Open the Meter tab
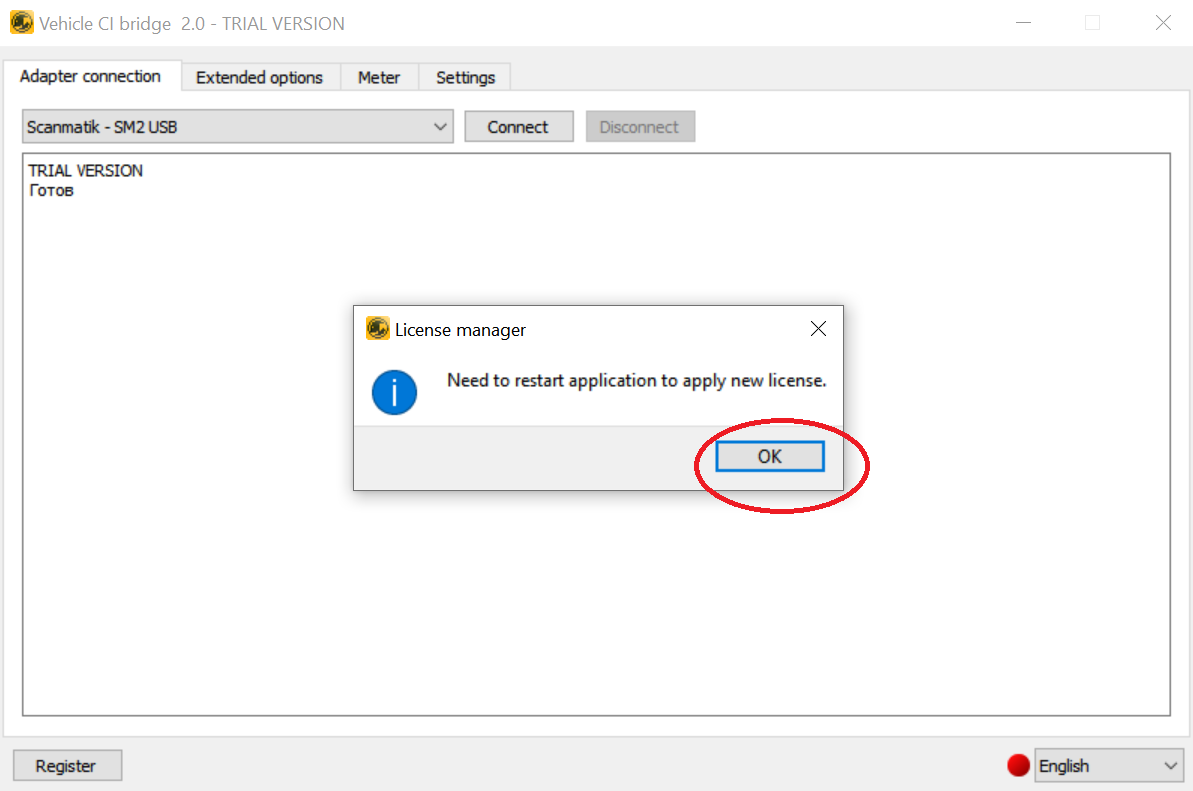This screenshot has width=1193, height=791. pyautogui.click(x=379, y=78)
